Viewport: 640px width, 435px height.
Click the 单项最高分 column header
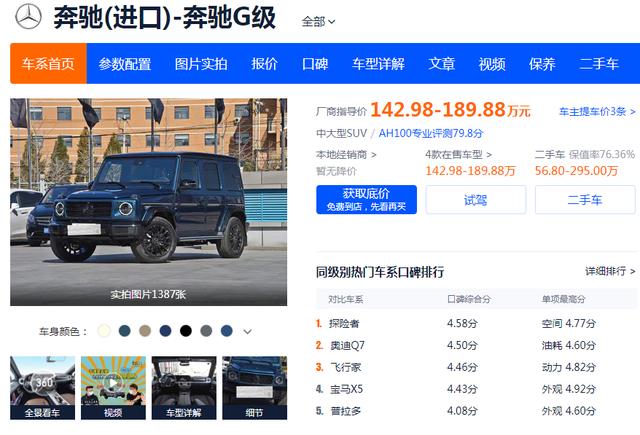tap(563, 299)
